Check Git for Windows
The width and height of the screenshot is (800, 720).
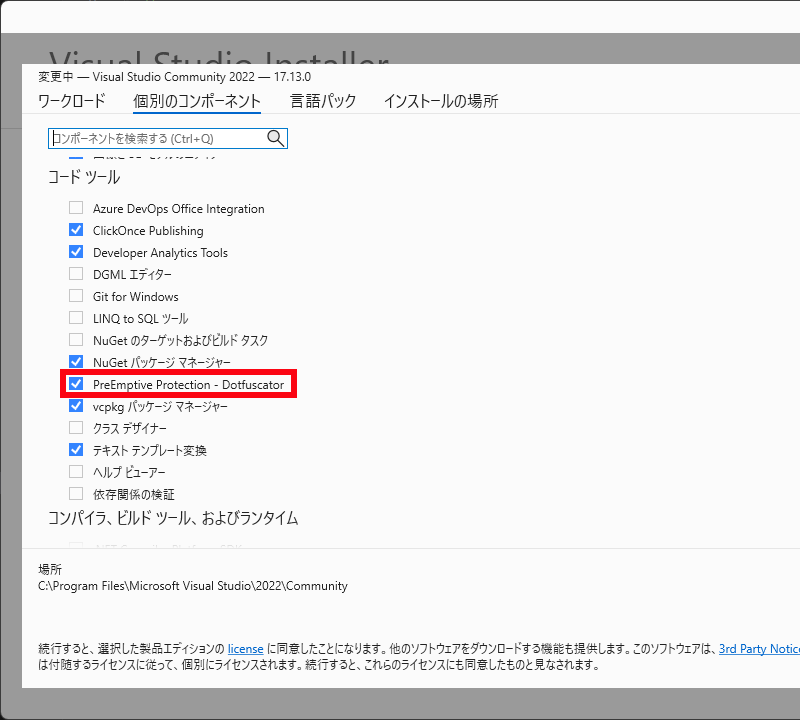pyautogui.click(x=76, y=295)
